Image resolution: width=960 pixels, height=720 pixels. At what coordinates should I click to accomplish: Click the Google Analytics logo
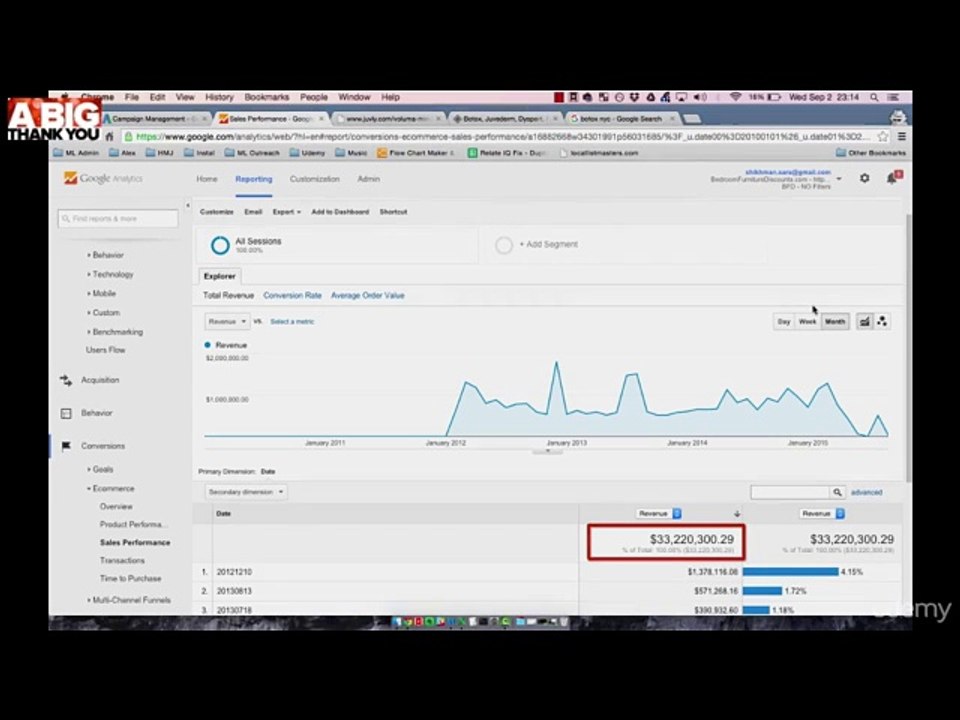click(x=103, y=178)
